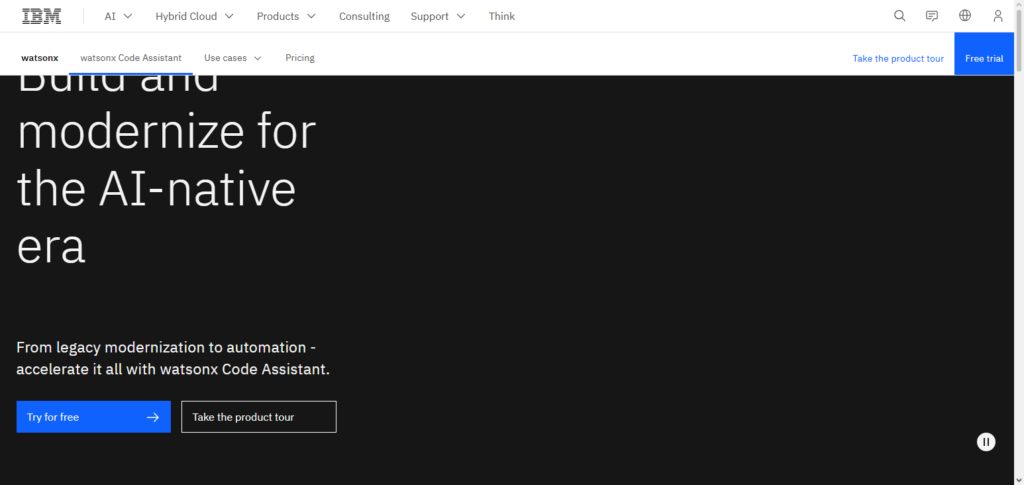The height and width of the screenshot is (485, 1024).
Task: Click the Try for free button
Action: (93, 417)
